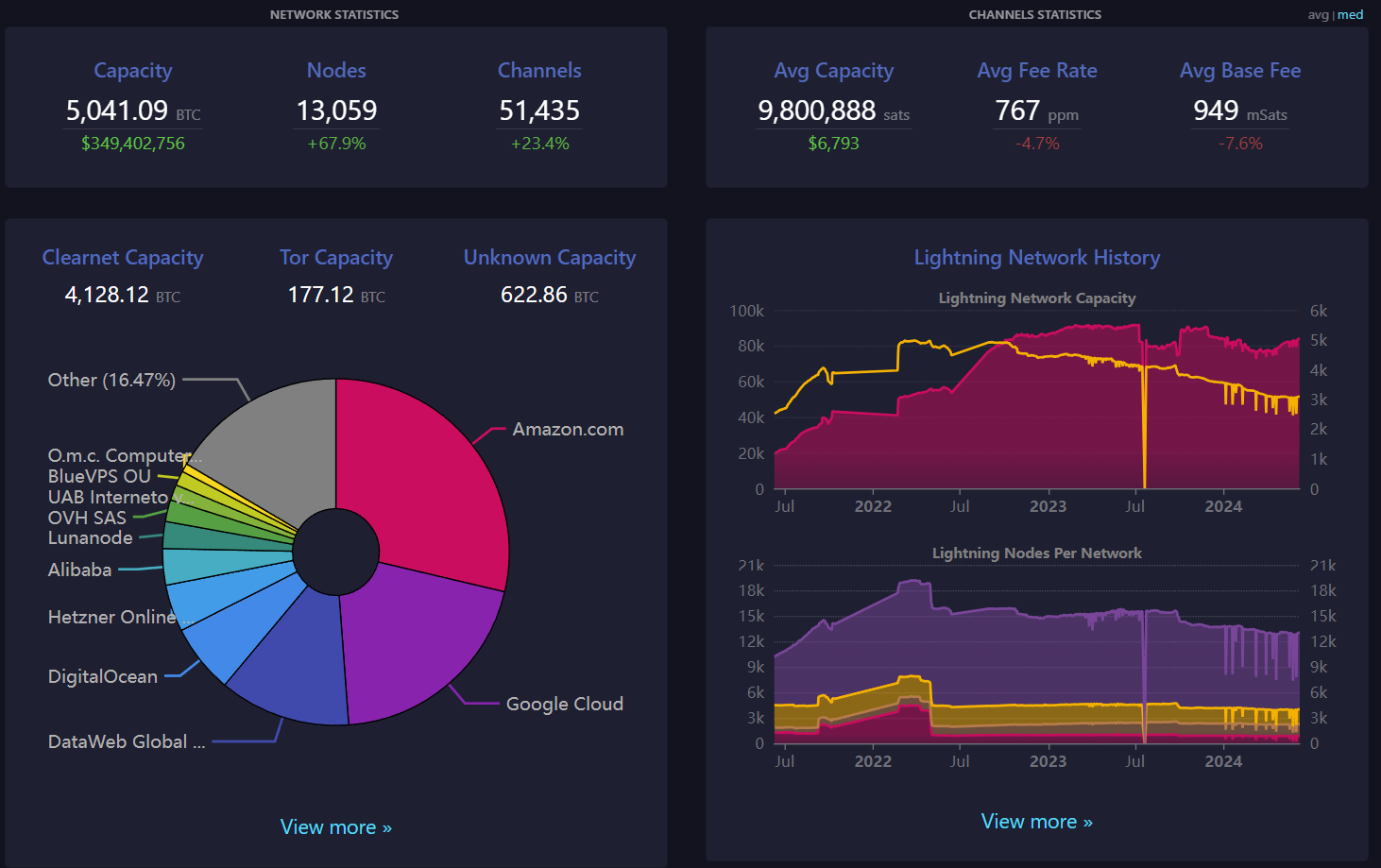Click the Avg Fee Rate value 767 ppm
The height and width of the screenshot is (868, 1381).
pyautogui.click(x=1037, y=111)
